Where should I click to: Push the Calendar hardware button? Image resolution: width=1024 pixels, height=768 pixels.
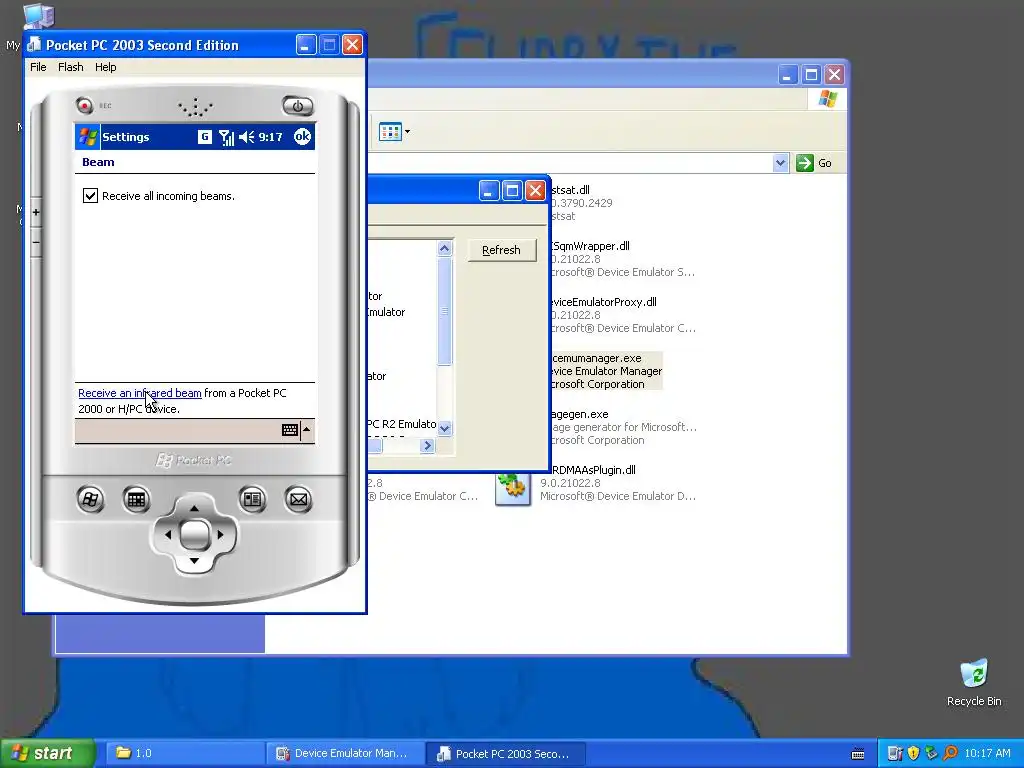tap(136, 500)
